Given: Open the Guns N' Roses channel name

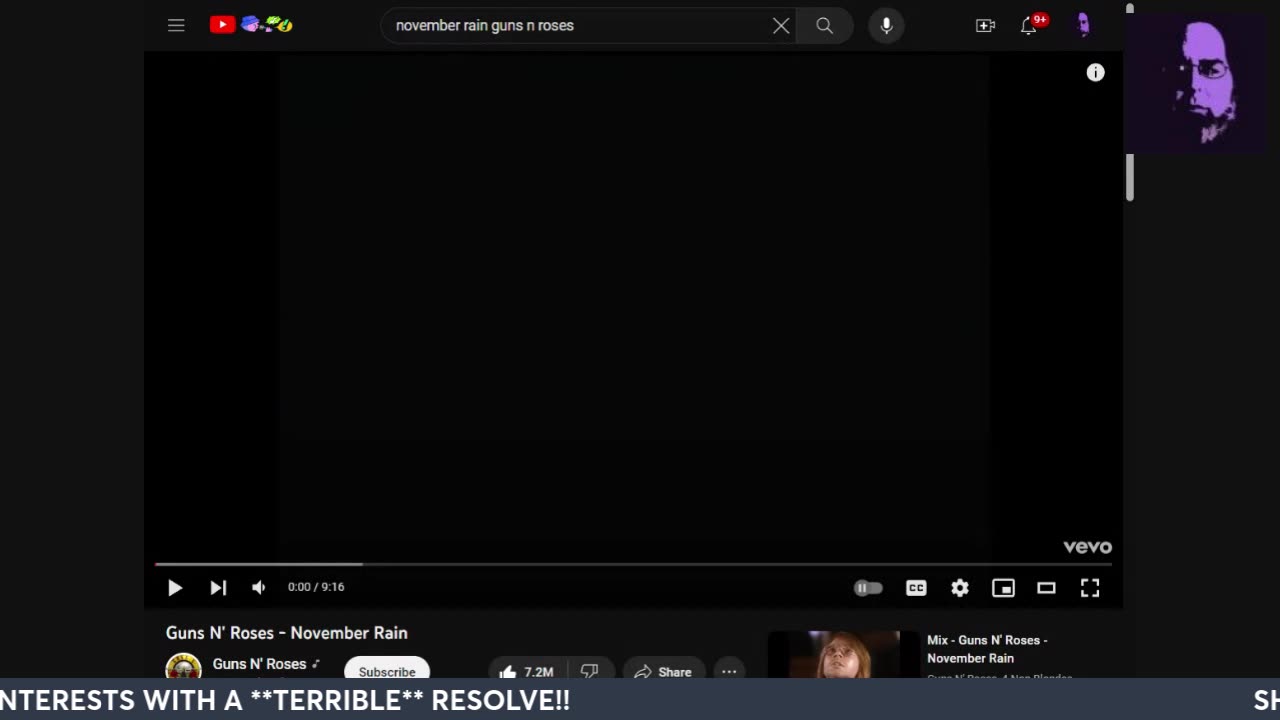Looking at the screenshot, I should [x=259, y=664].
